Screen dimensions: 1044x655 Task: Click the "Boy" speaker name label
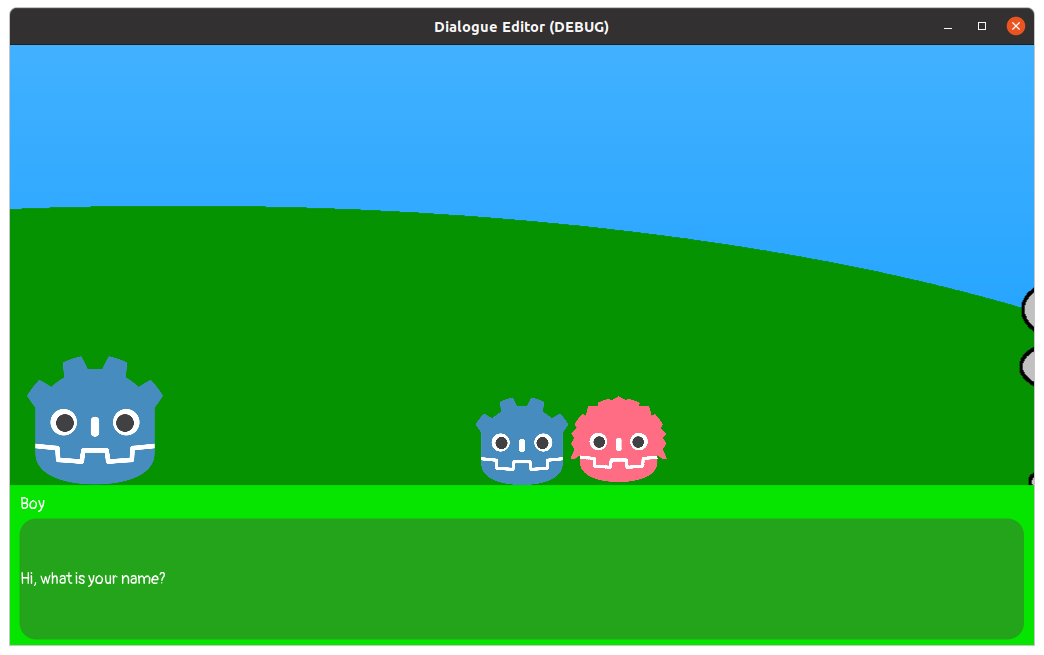click(33, 503)
